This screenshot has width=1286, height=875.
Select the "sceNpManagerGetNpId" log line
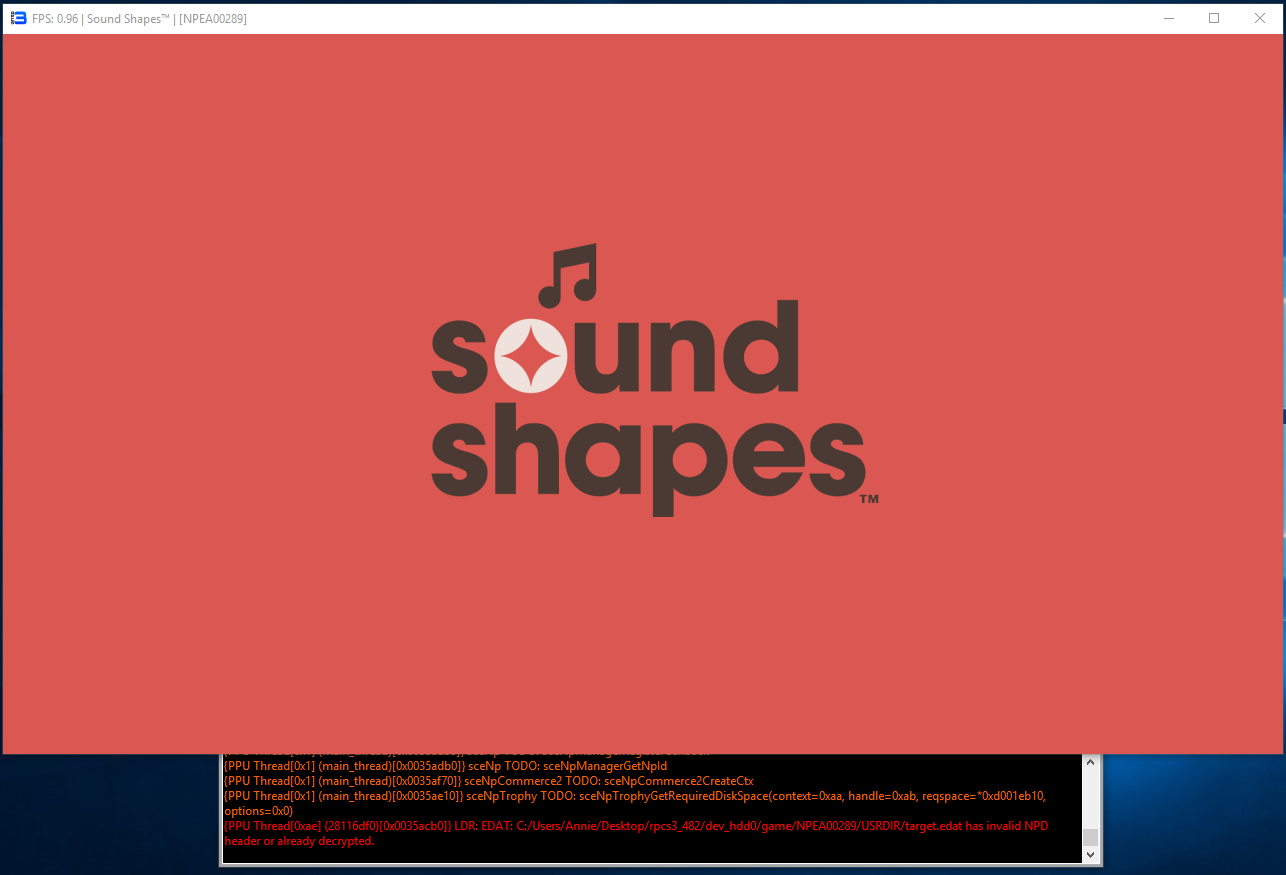point(447,766)
